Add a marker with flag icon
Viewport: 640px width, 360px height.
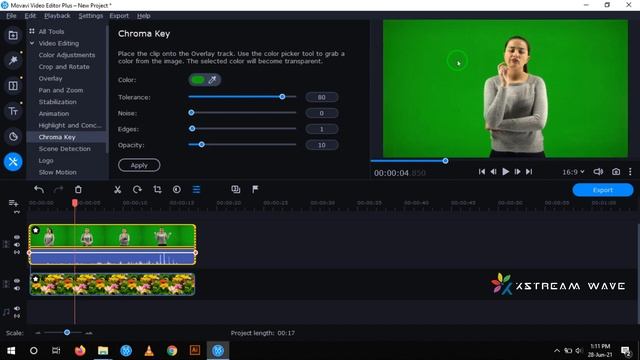[x=255, y=189]
